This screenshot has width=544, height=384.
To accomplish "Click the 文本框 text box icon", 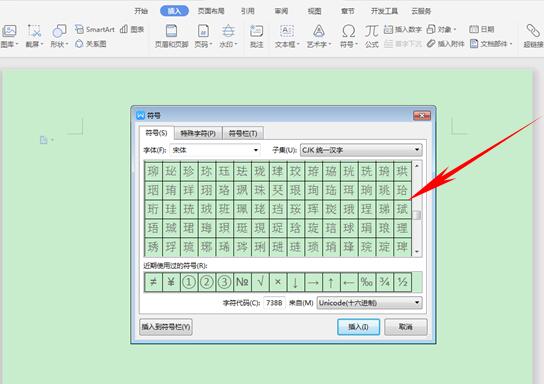I will 287,31.
